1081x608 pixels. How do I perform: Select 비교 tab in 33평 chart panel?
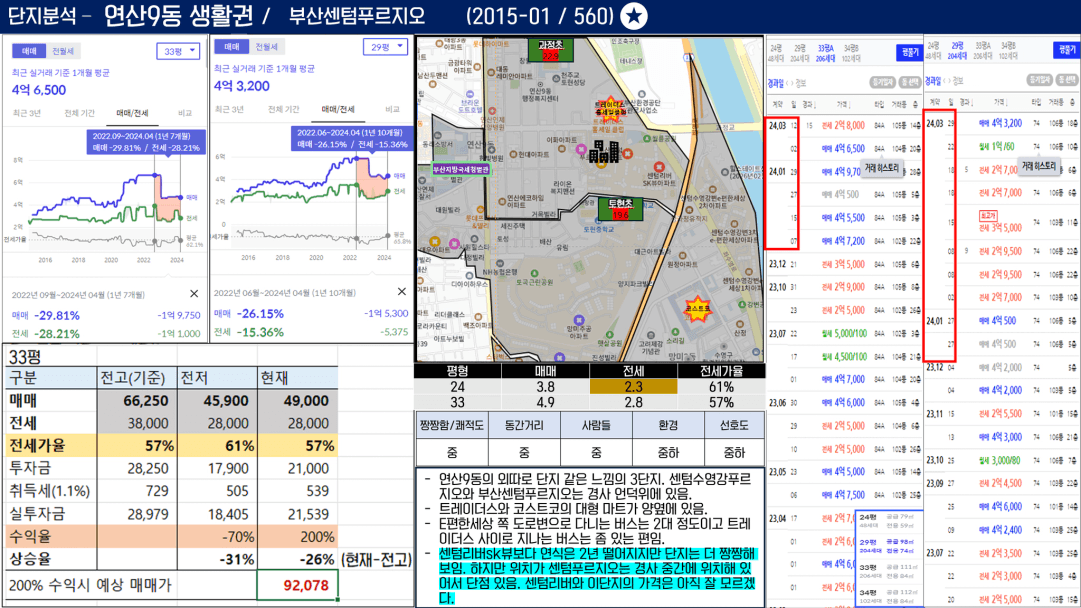click(185, 113)
